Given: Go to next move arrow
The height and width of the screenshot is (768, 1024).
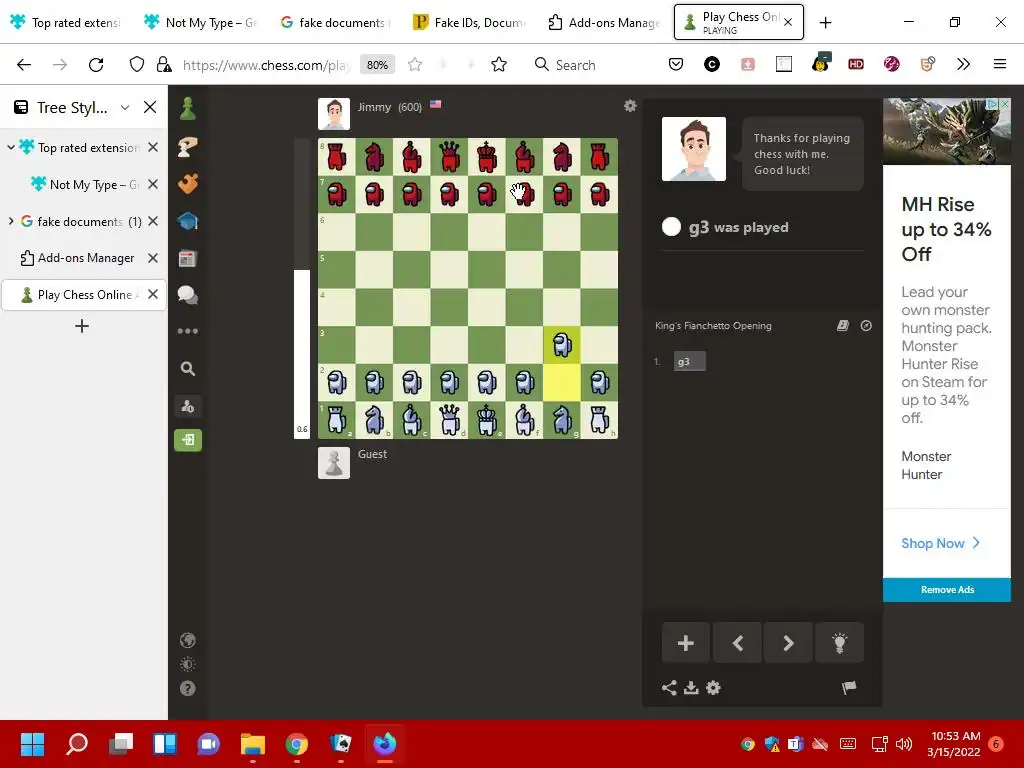Looking at the screenshot, I should click(x=788, y=643).
